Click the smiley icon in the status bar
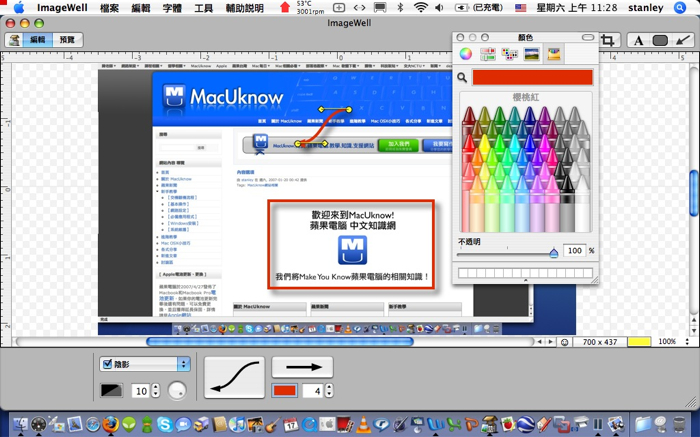700x437 pixels. (x=565, y=342)
